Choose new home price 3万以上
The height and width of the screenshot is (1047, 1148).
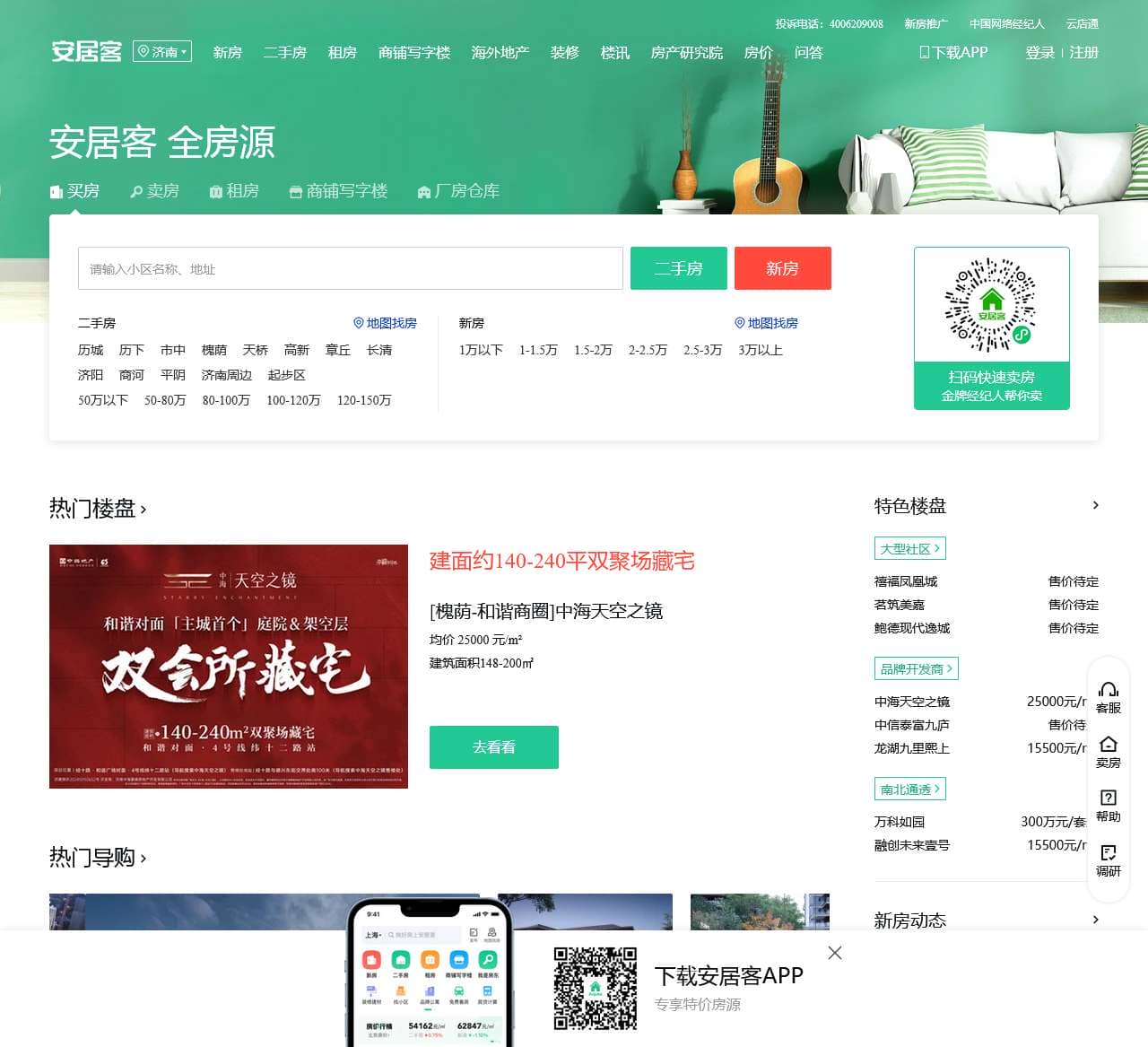click(x=761, y=350)
